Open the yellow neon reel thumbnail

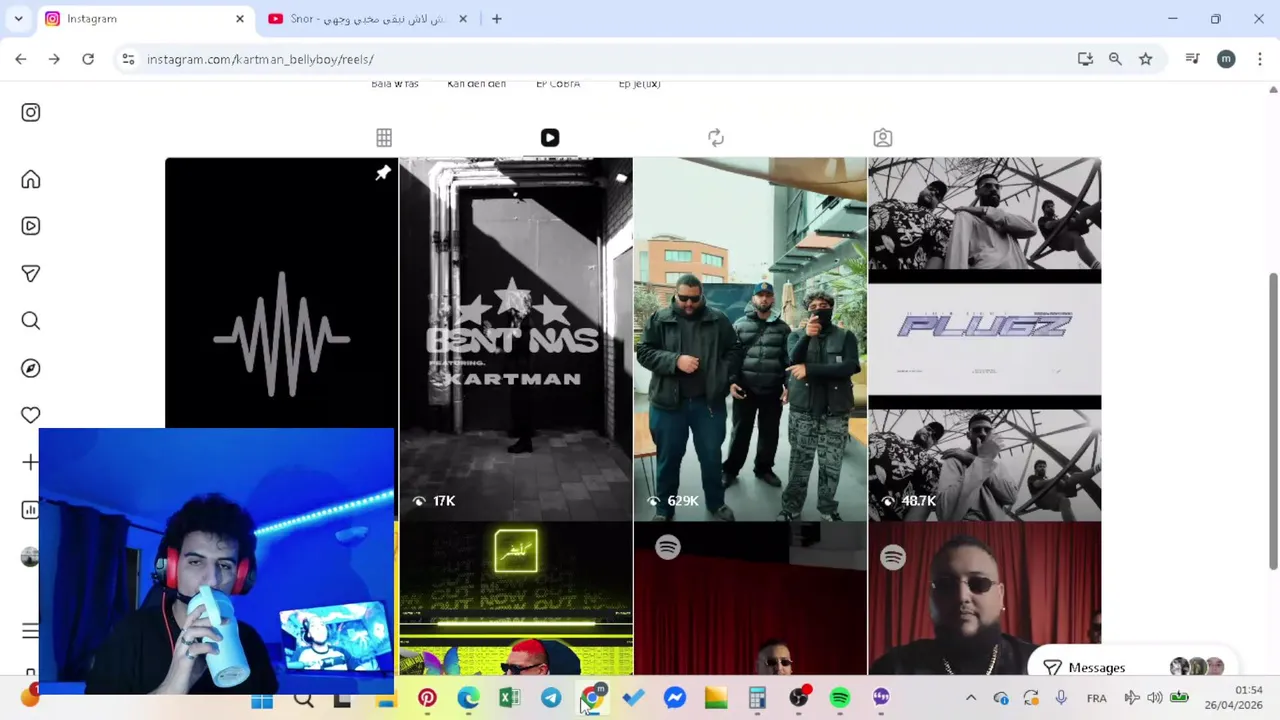tap(516, 599)
